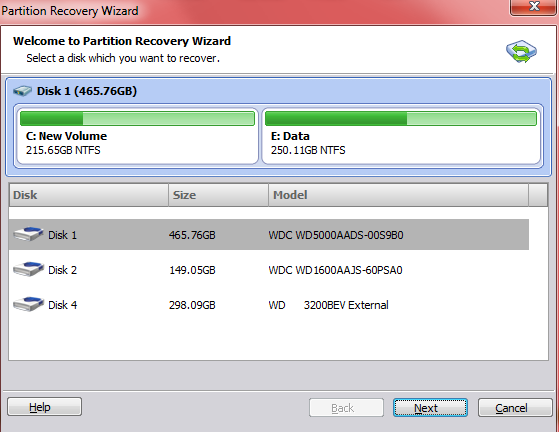Click the greyed-out Back button
The height and width of the screenshot is (432, 559).
[346, 407]
